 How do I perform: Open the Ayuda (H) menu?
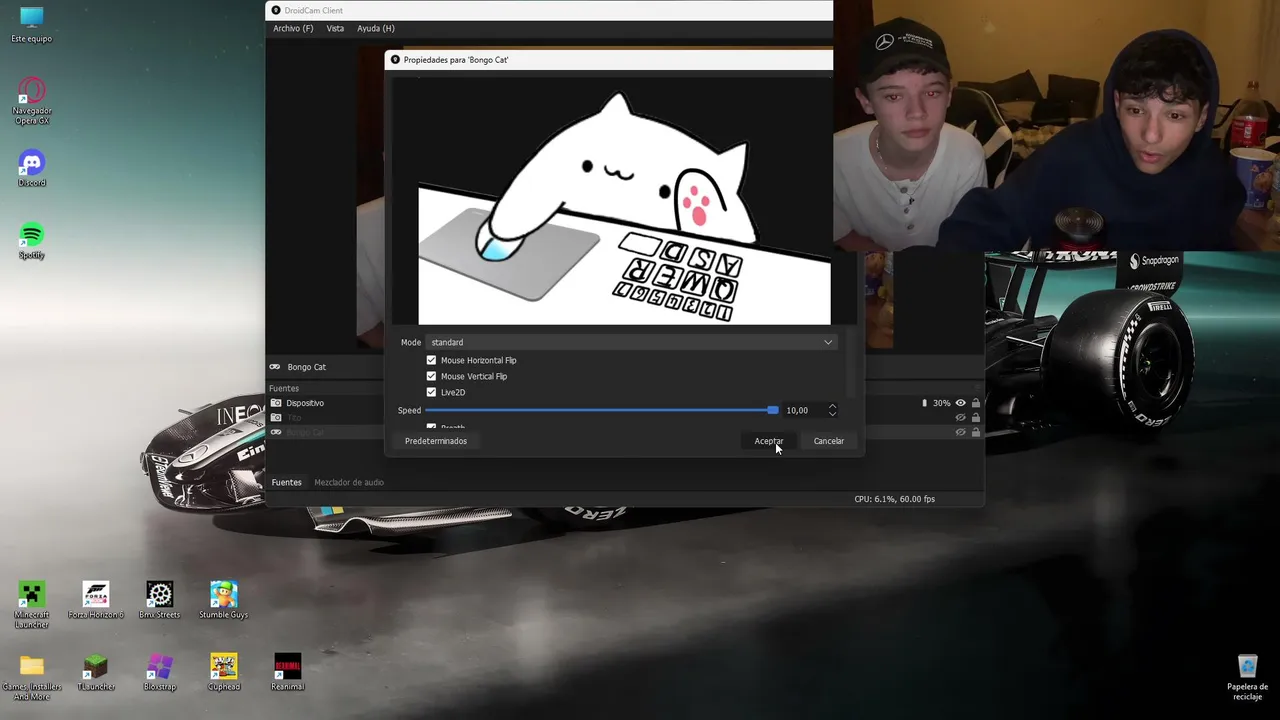(376, 28)
